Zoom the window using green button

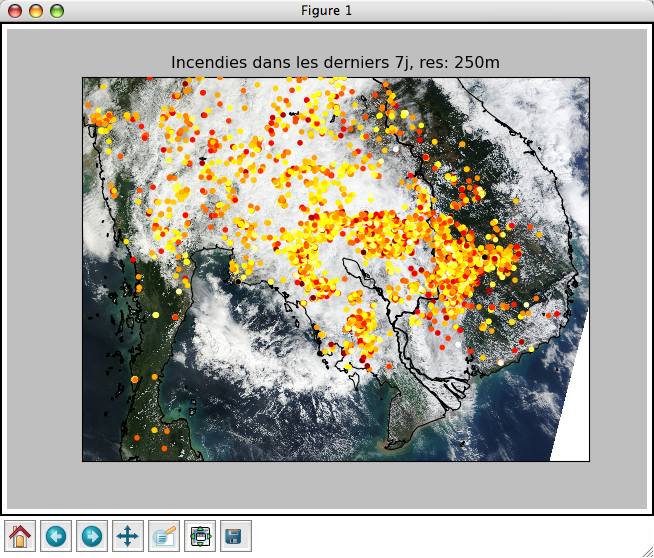click(57, 11)
